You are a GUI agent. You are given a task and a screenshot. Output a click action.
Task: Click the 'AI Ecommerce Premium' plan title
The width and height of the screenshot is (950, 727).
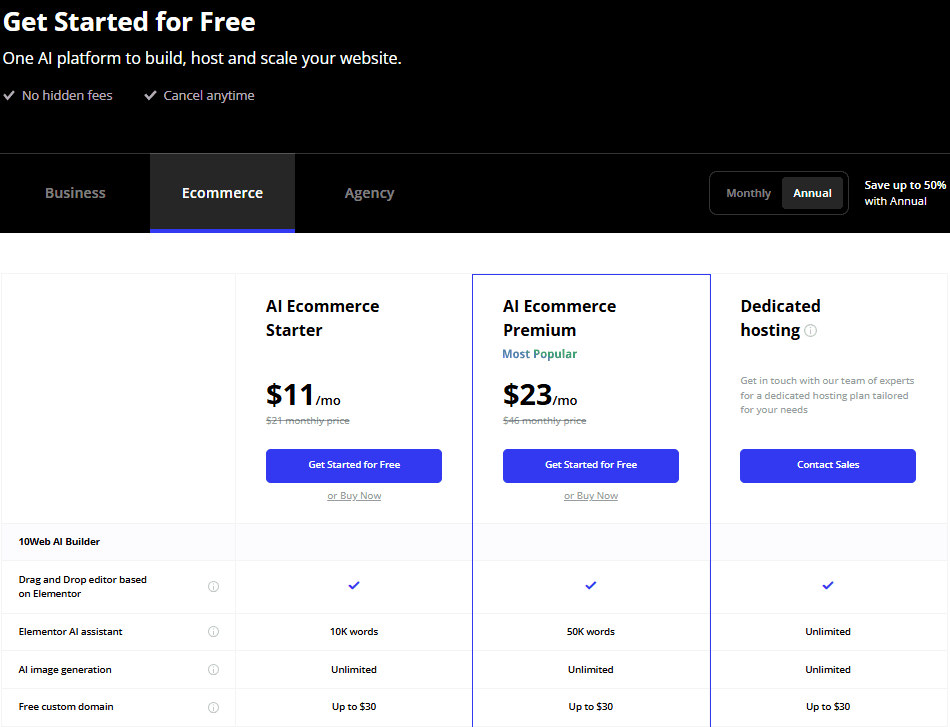tap(559, 318)
